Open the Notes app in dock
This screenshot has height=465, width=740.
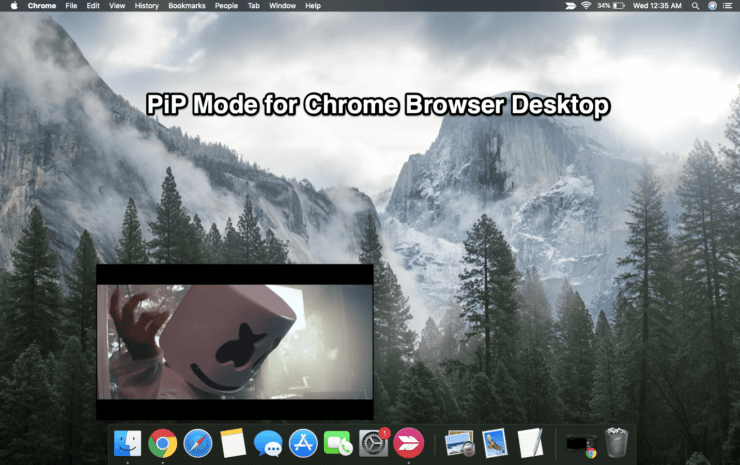point(233,443)
